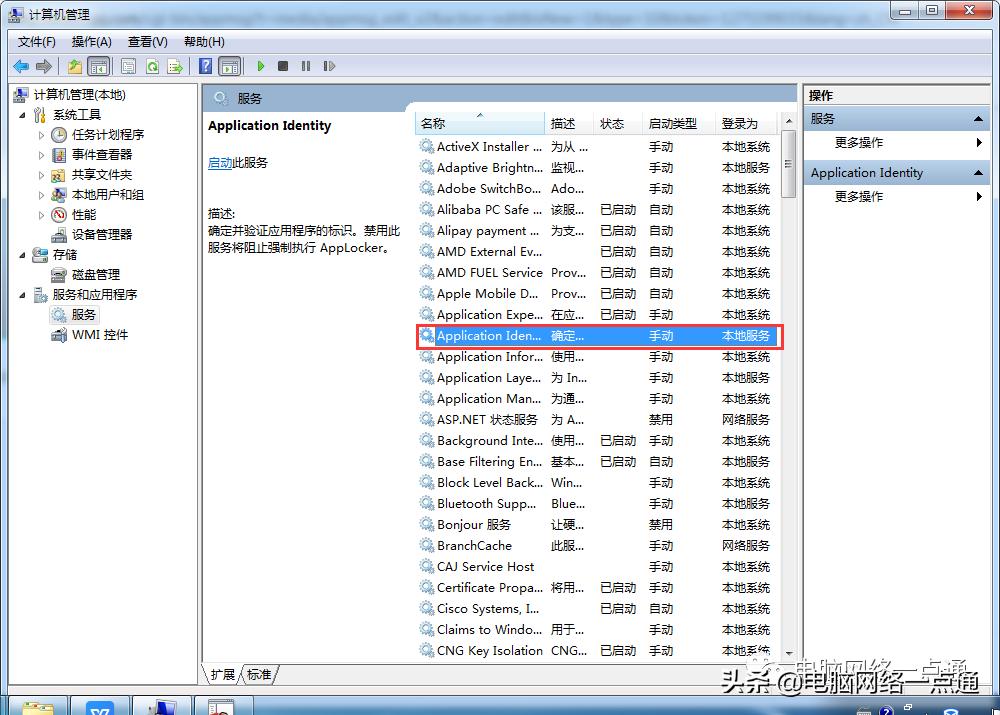Screen dimensions: 1000x715
Task: Click the scrollbar down arrow in services list
Action: click(x=789, y=654)
